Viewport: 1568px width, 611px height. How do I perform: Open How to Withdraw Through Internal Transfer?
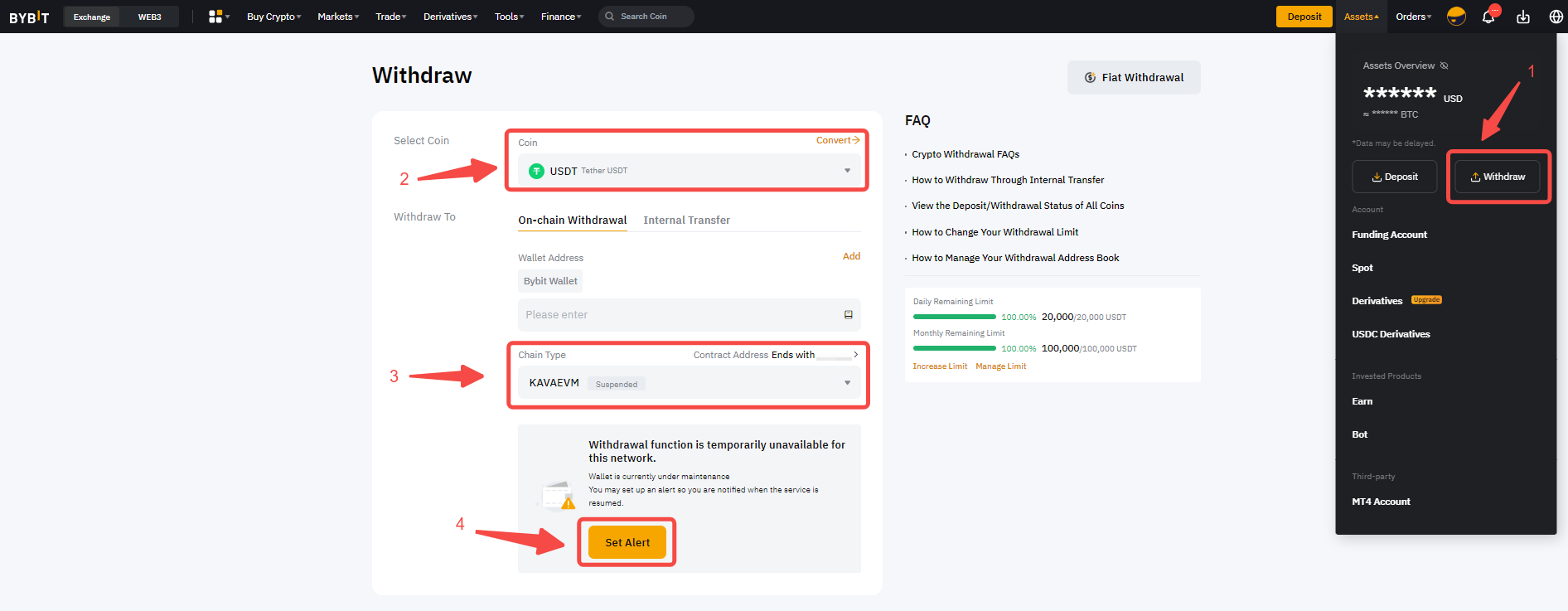(1008, 180)
